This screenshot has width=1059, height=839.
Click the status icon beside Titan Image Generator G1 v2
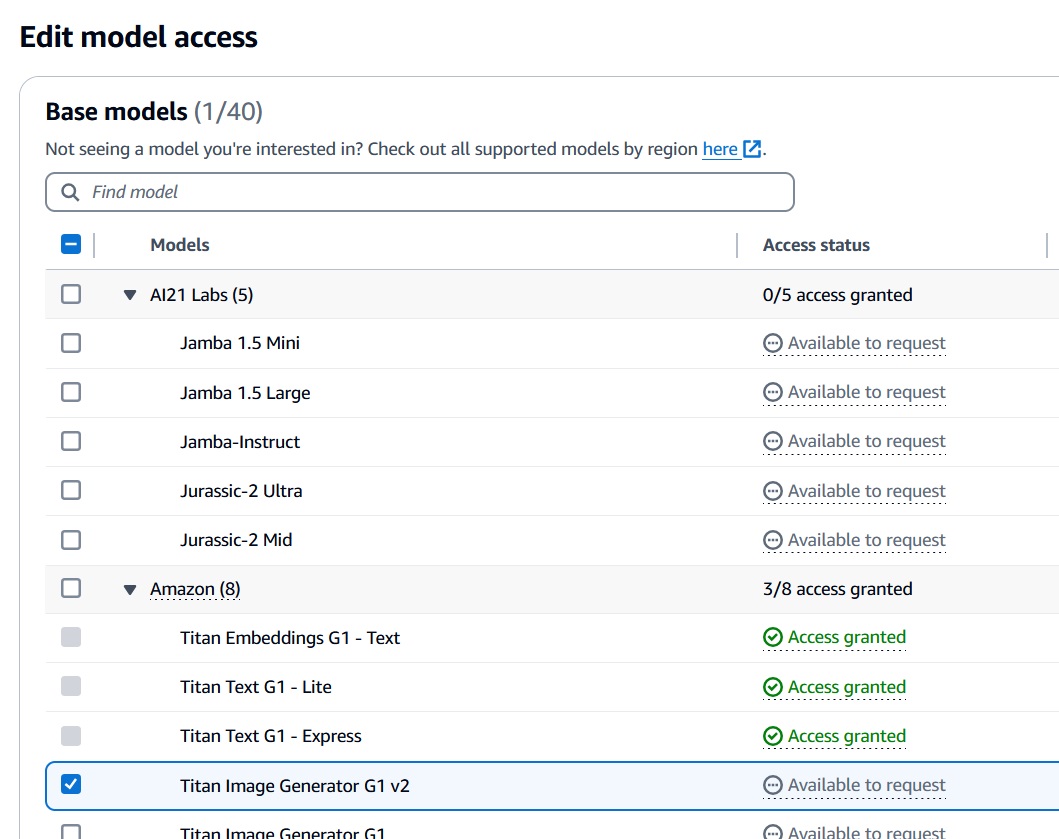772,785
